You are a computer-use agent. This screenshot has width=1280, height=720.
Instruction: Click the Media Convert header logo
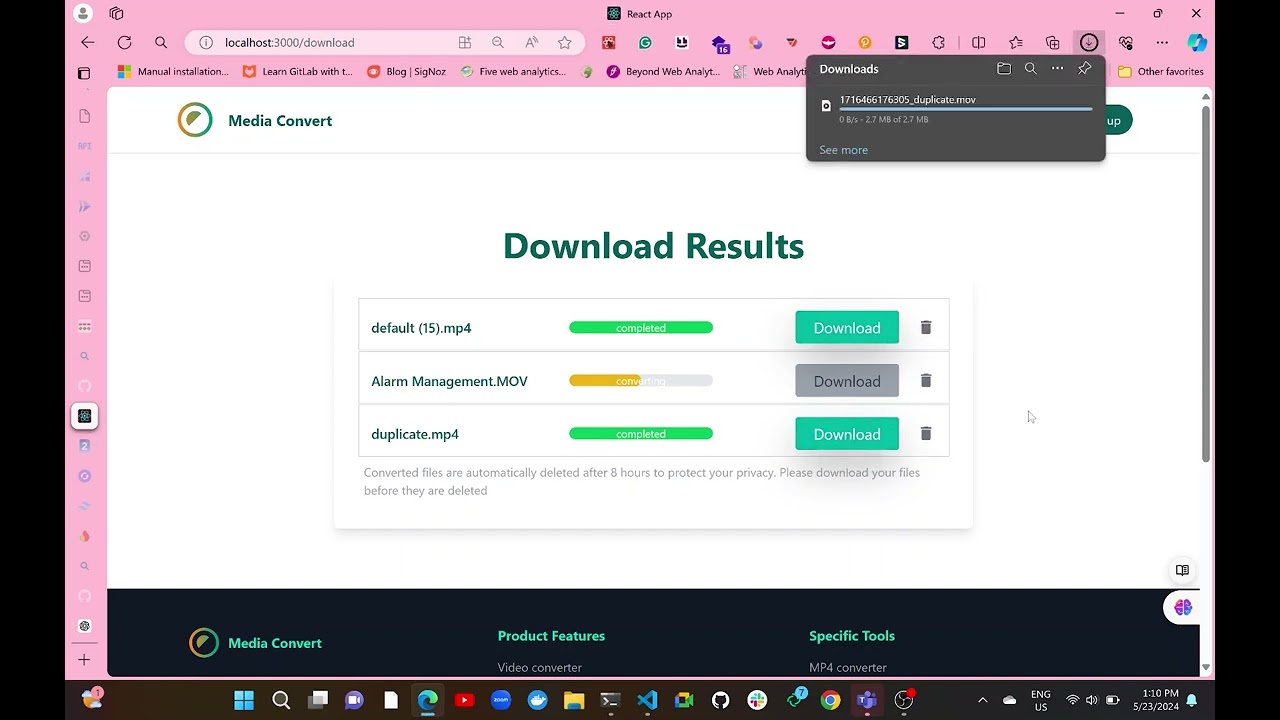pos(195,120)
